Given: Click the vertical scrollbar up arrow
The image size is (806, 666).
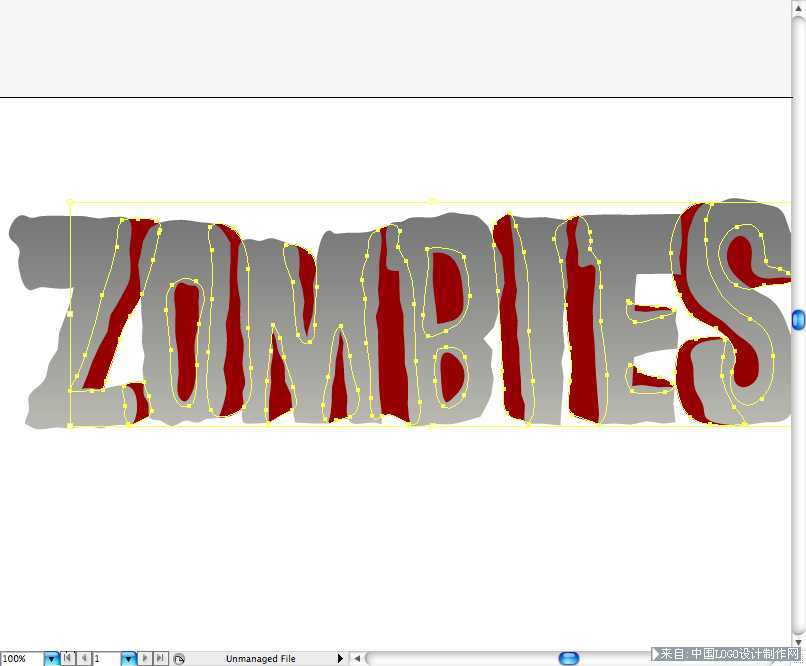Looking at the screenshot, I should click(x=798, y=9).
